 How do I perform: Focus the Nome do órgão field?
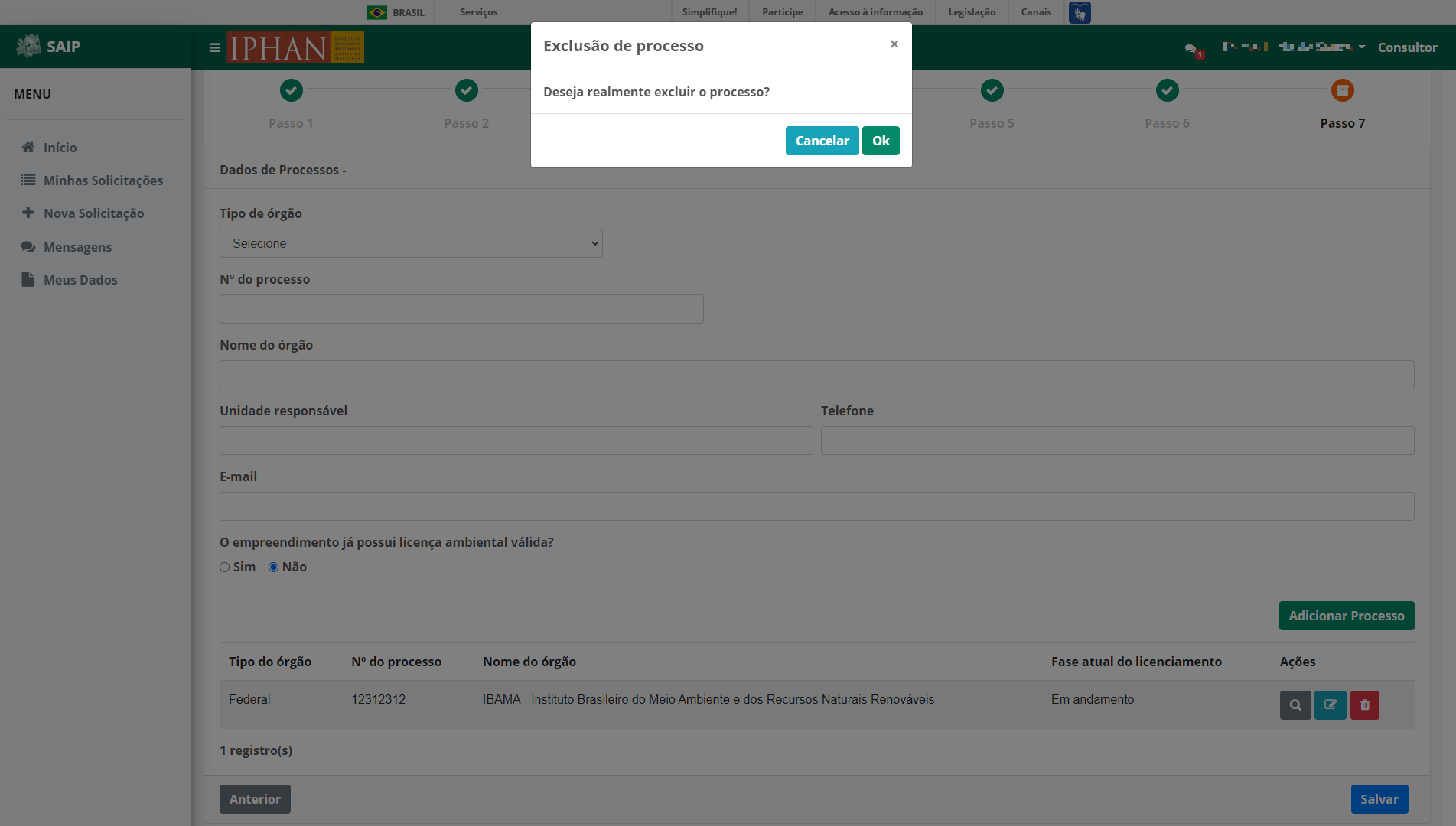816,375
